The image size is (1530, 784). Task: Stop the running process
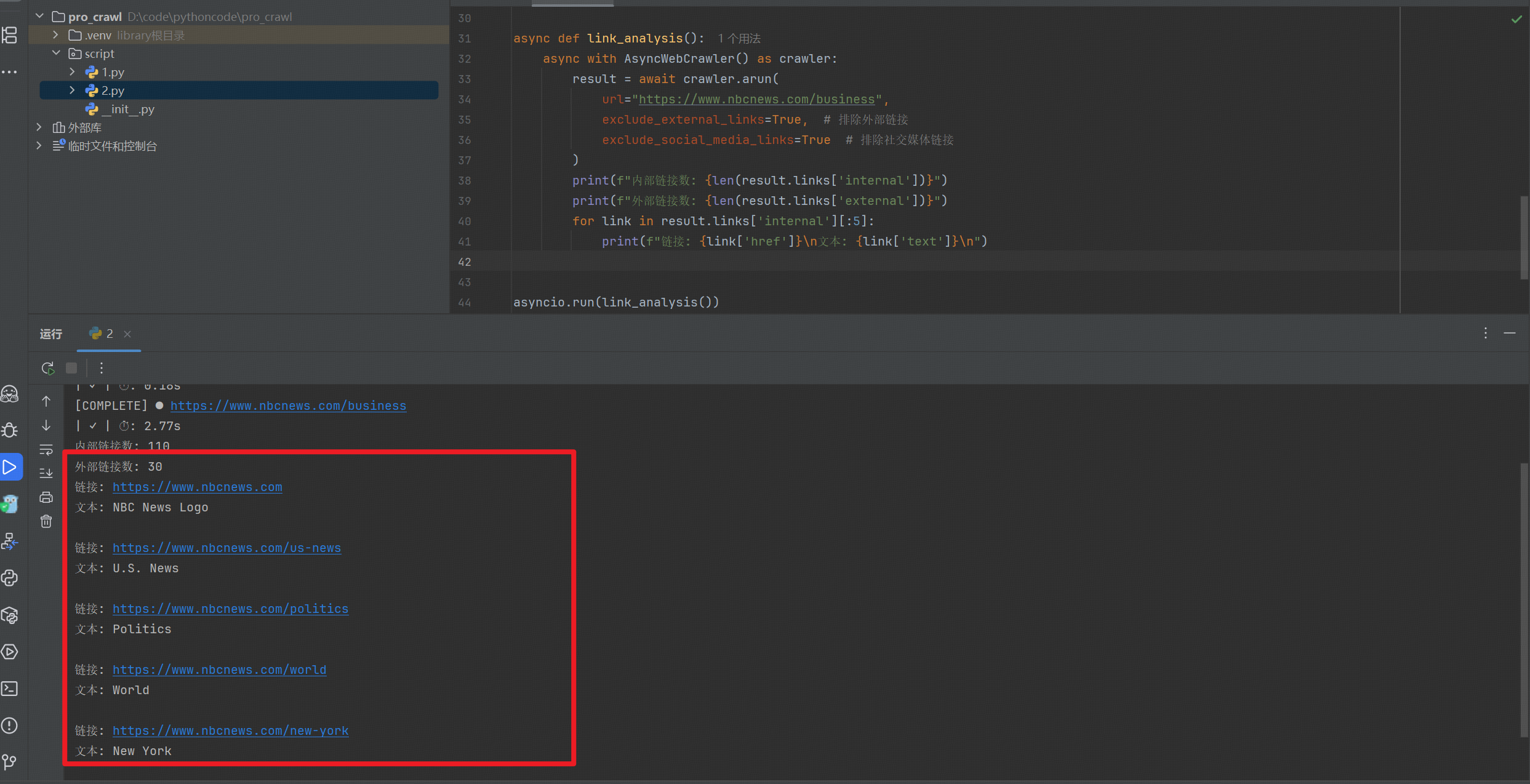(71, 368)
